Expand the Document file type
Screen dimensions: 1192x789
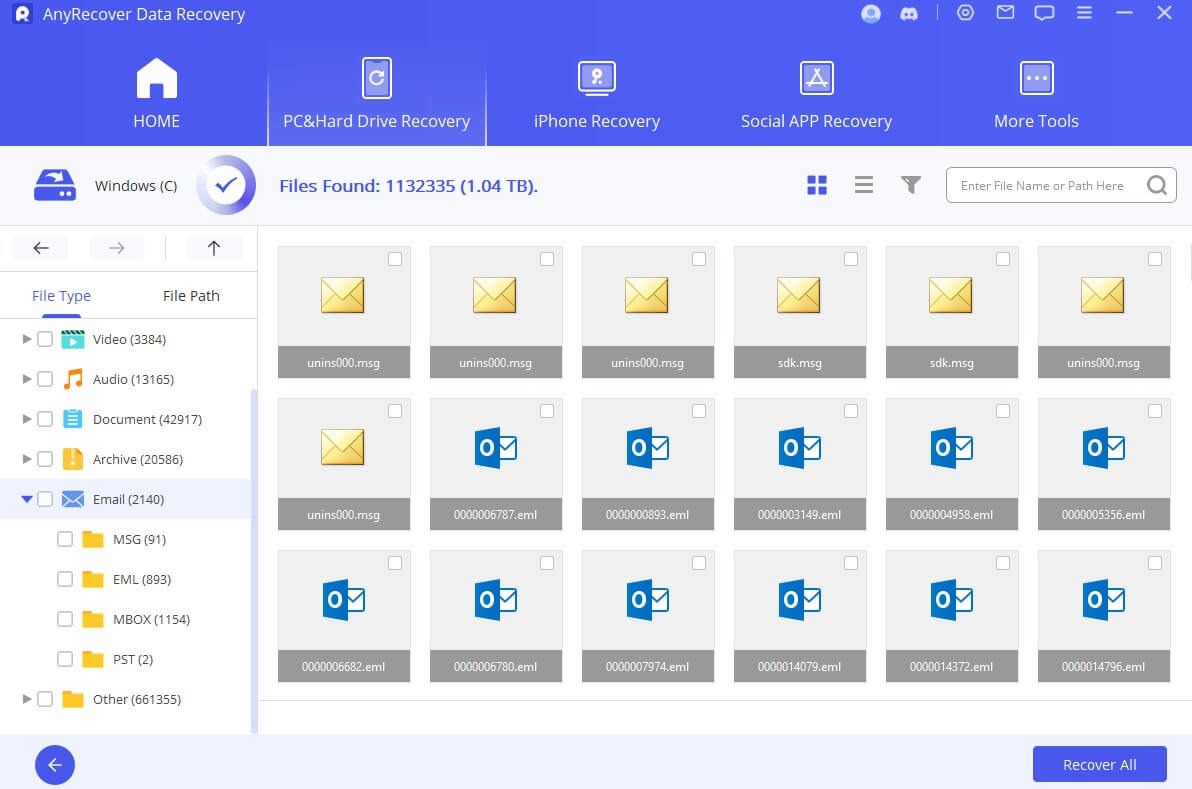tap(27, 419)
